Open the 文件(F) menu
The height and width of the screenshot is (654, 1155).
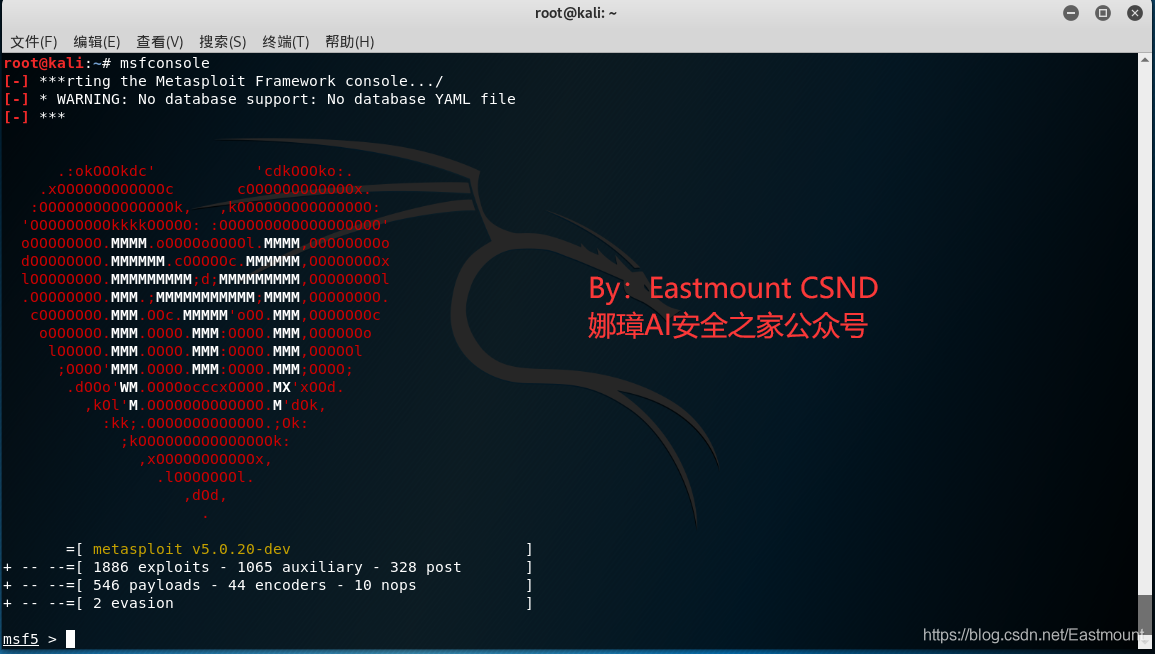pyautogui.click(x=34, y=42)
